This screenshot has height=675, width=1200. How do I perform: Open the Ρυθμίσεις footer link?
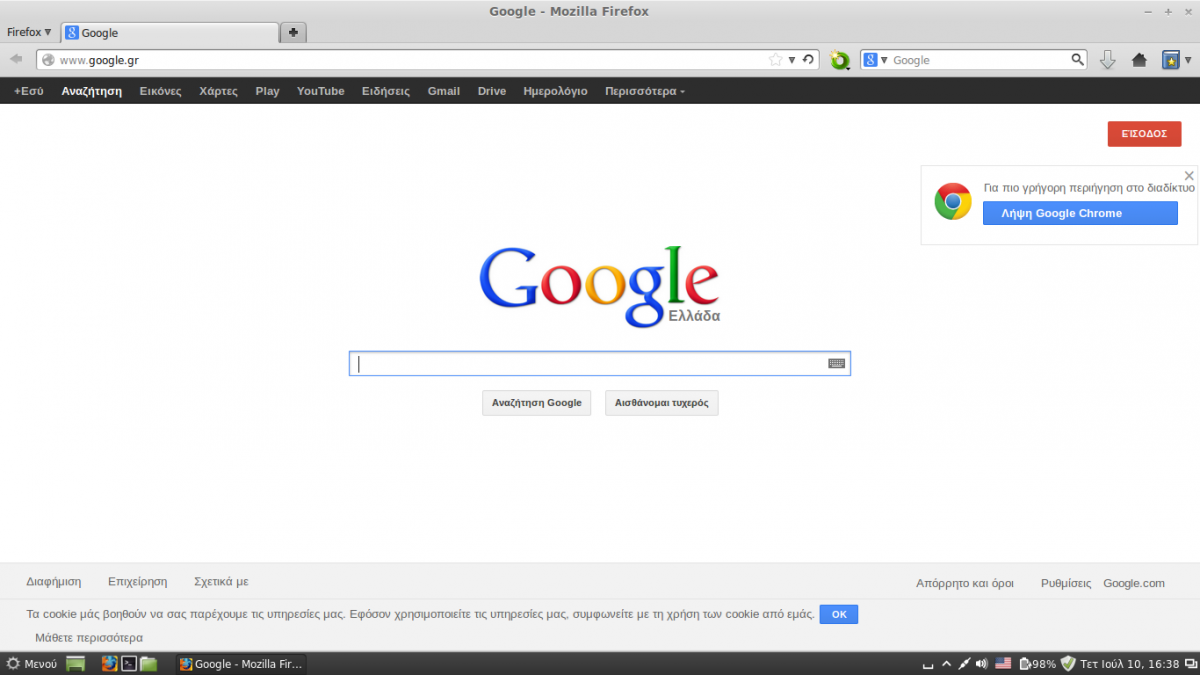coord(1066,583)
